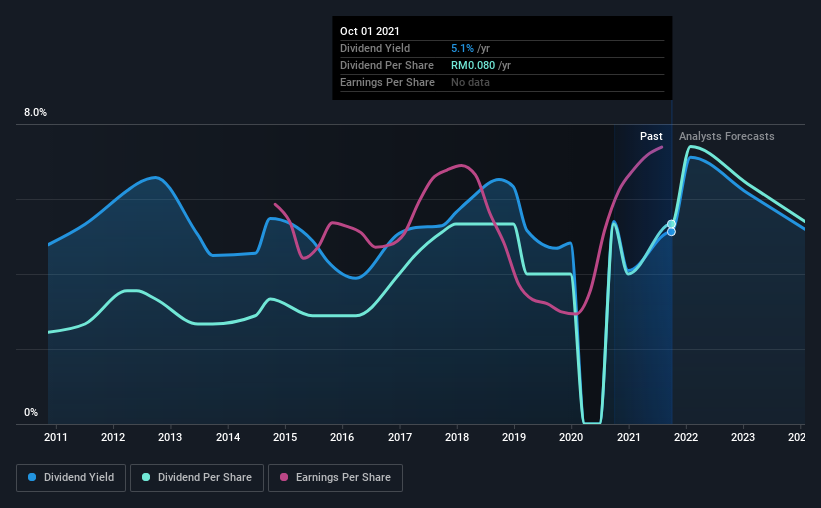Click the 2013 x-axis label

(x=170, y=437)
